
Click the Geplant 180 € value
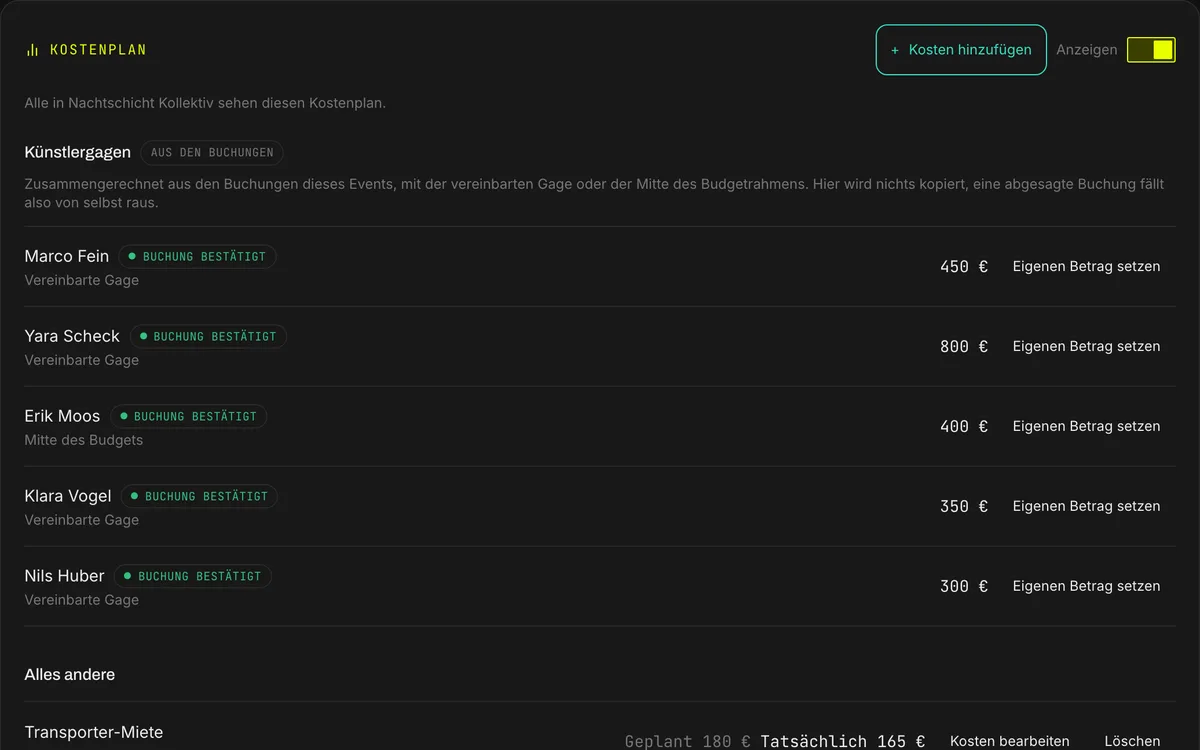pyautogui.click(x=688, y=742)
